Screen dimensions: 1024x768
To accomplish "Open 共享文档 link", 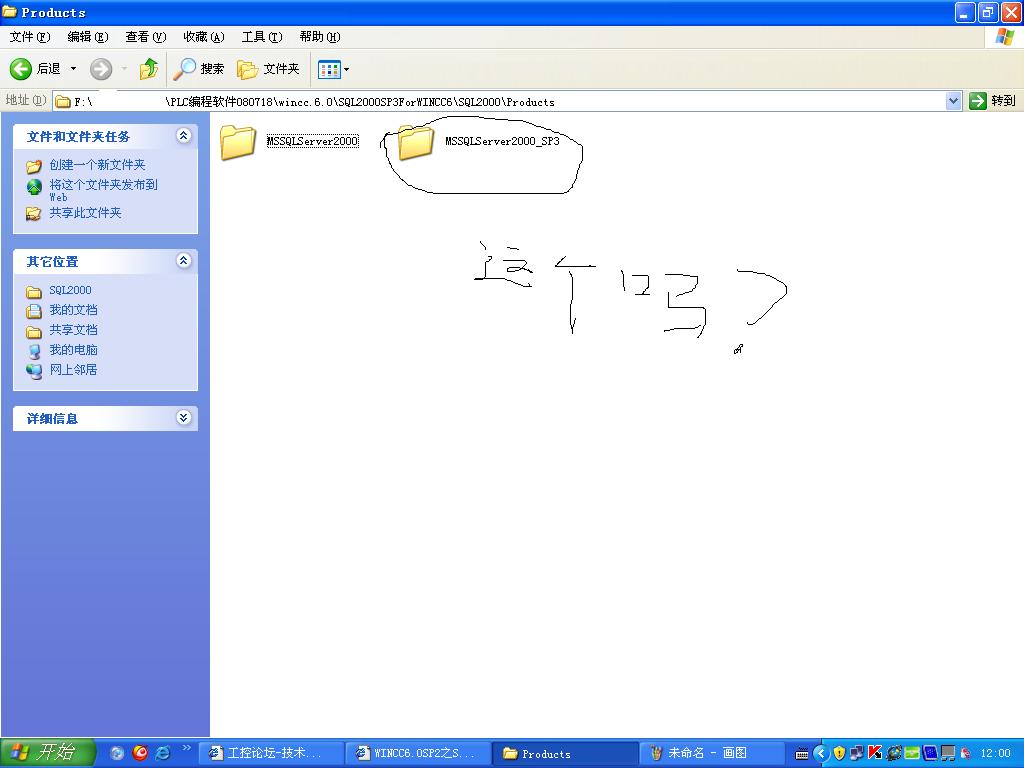I will coord(73,330).
